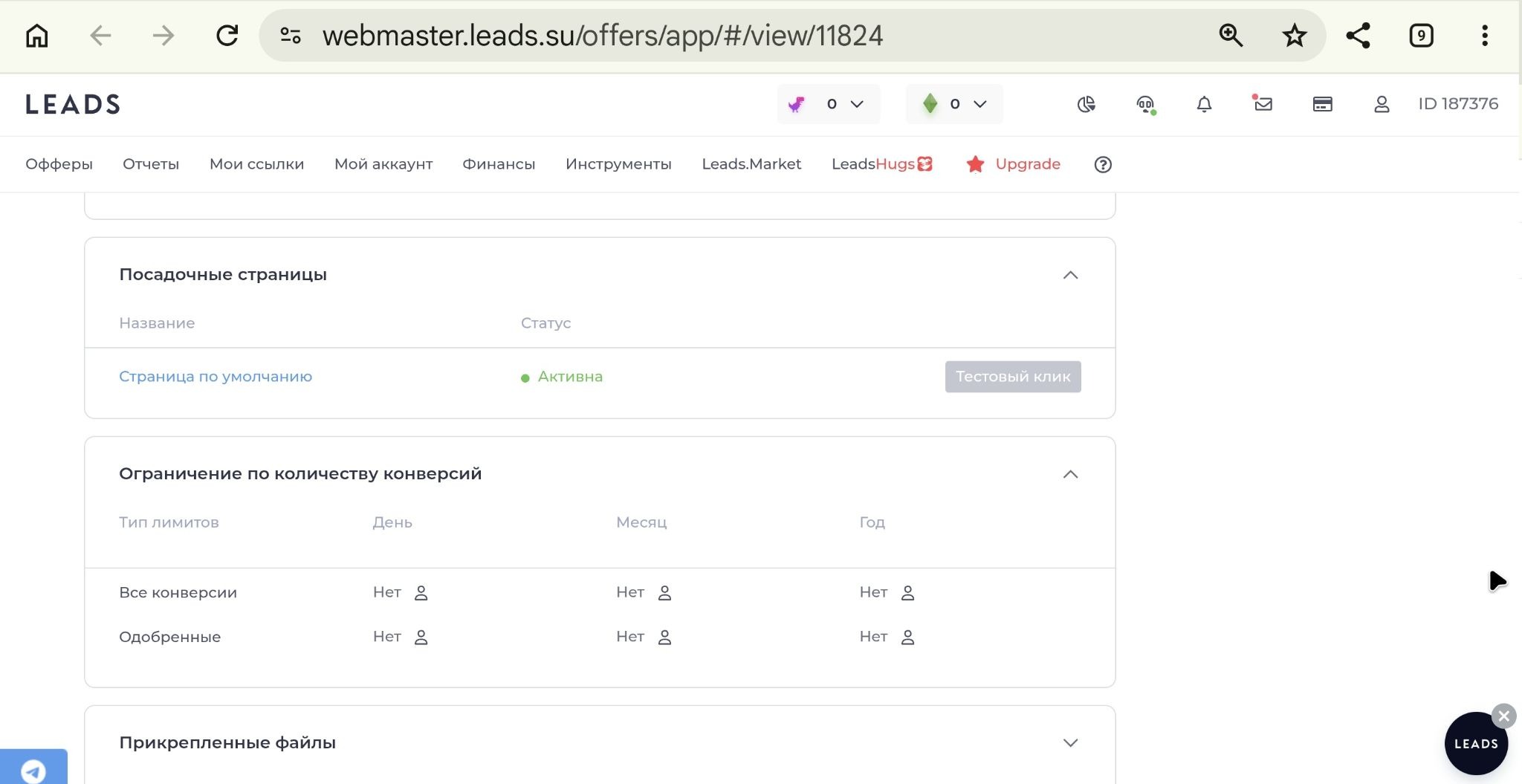The height and width of the screenshot is (784, 1522).
Task: Open the browser three-dot menu
Action: (1485, 36)
